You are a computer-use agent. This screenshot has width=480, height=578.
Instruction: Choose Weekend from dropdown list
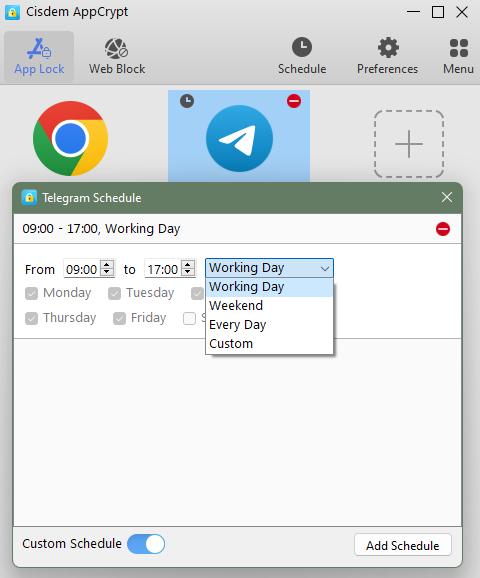click(269, 306)
